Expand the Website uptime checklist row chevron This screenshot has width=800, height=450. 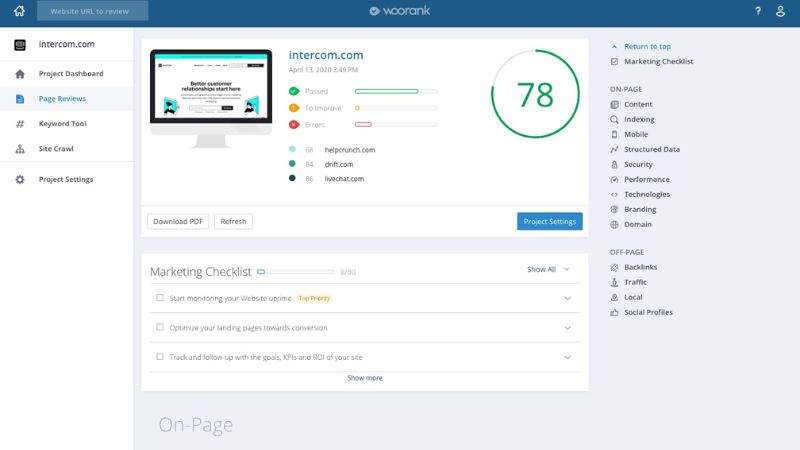(567, 298)
